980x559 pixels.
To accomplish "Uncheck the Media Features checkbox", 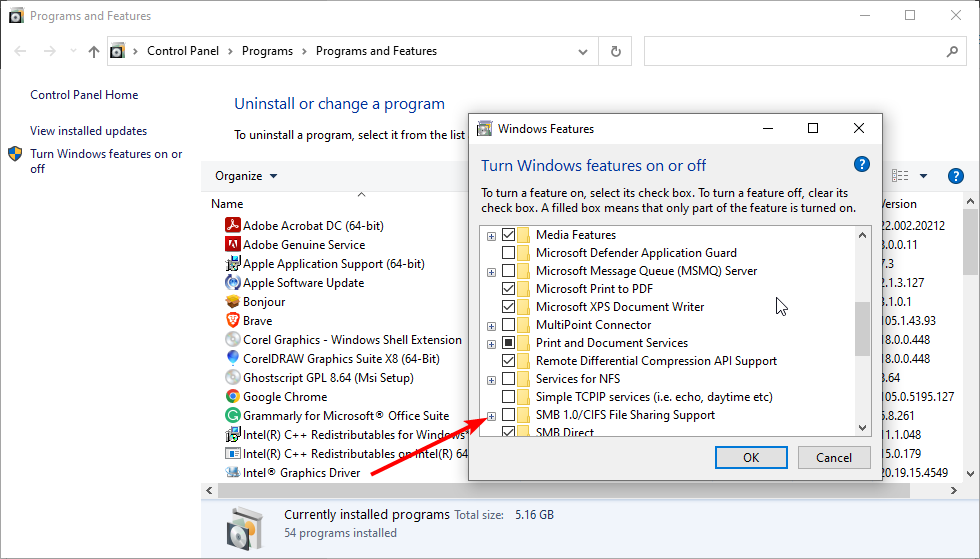I will click(508, 235).
